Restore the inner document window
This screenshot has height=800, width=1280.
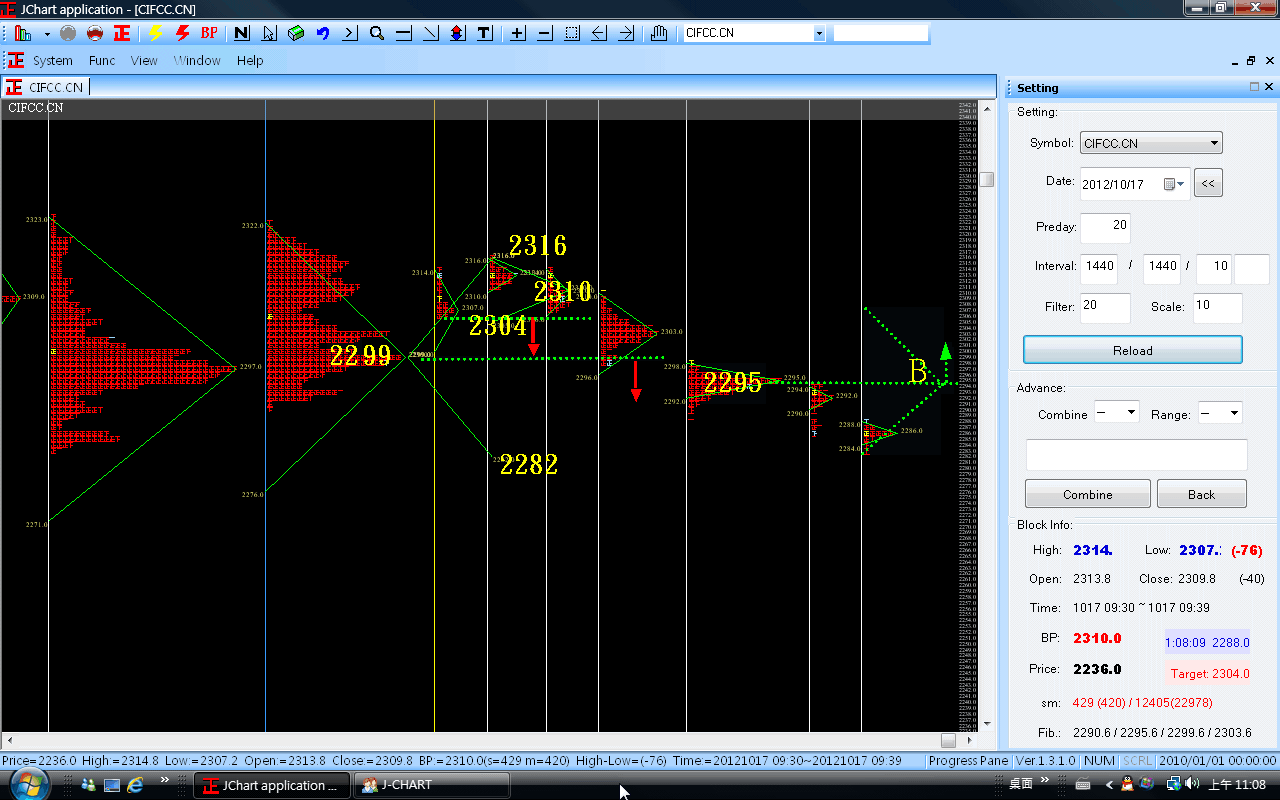[1251, 60]
